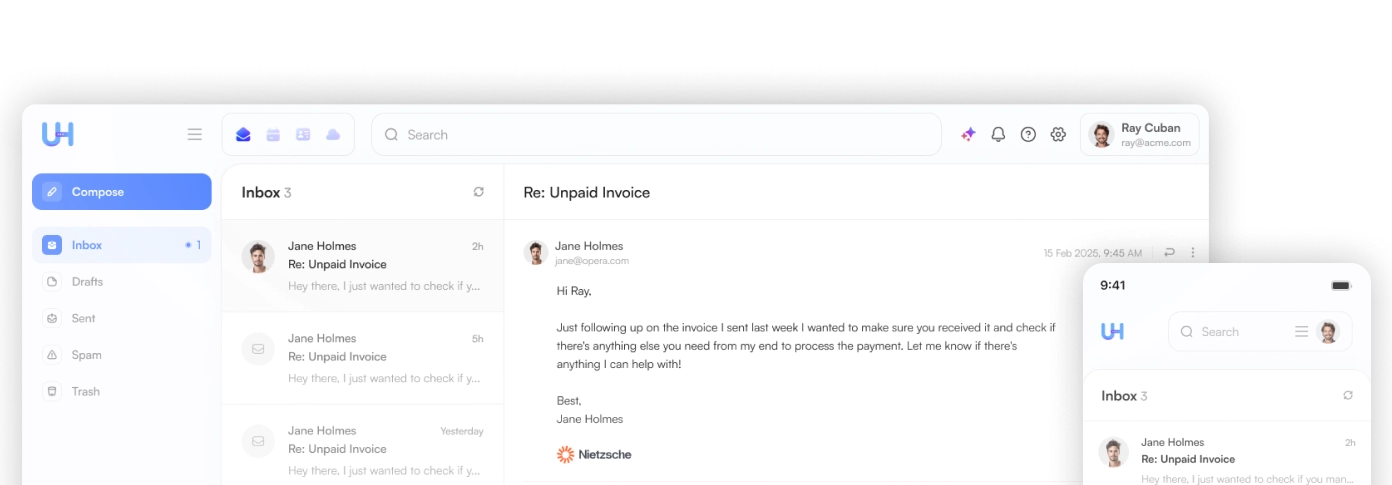Viewport: 1392px width, 485px height.
Task: Open the Sent folder
Action: [83, 318]
